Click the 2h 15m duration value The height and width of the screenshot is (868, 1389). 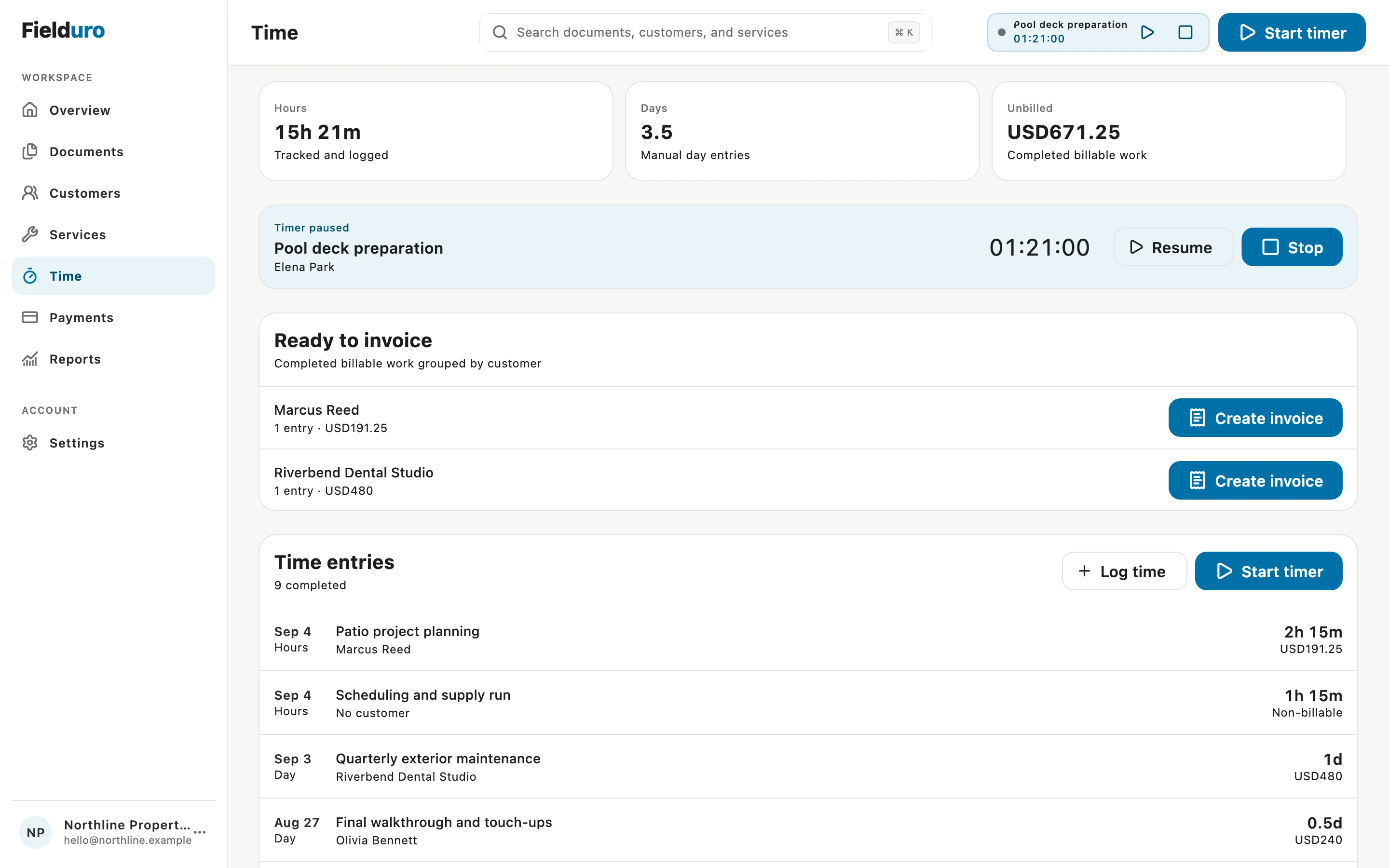[1313, 632]
